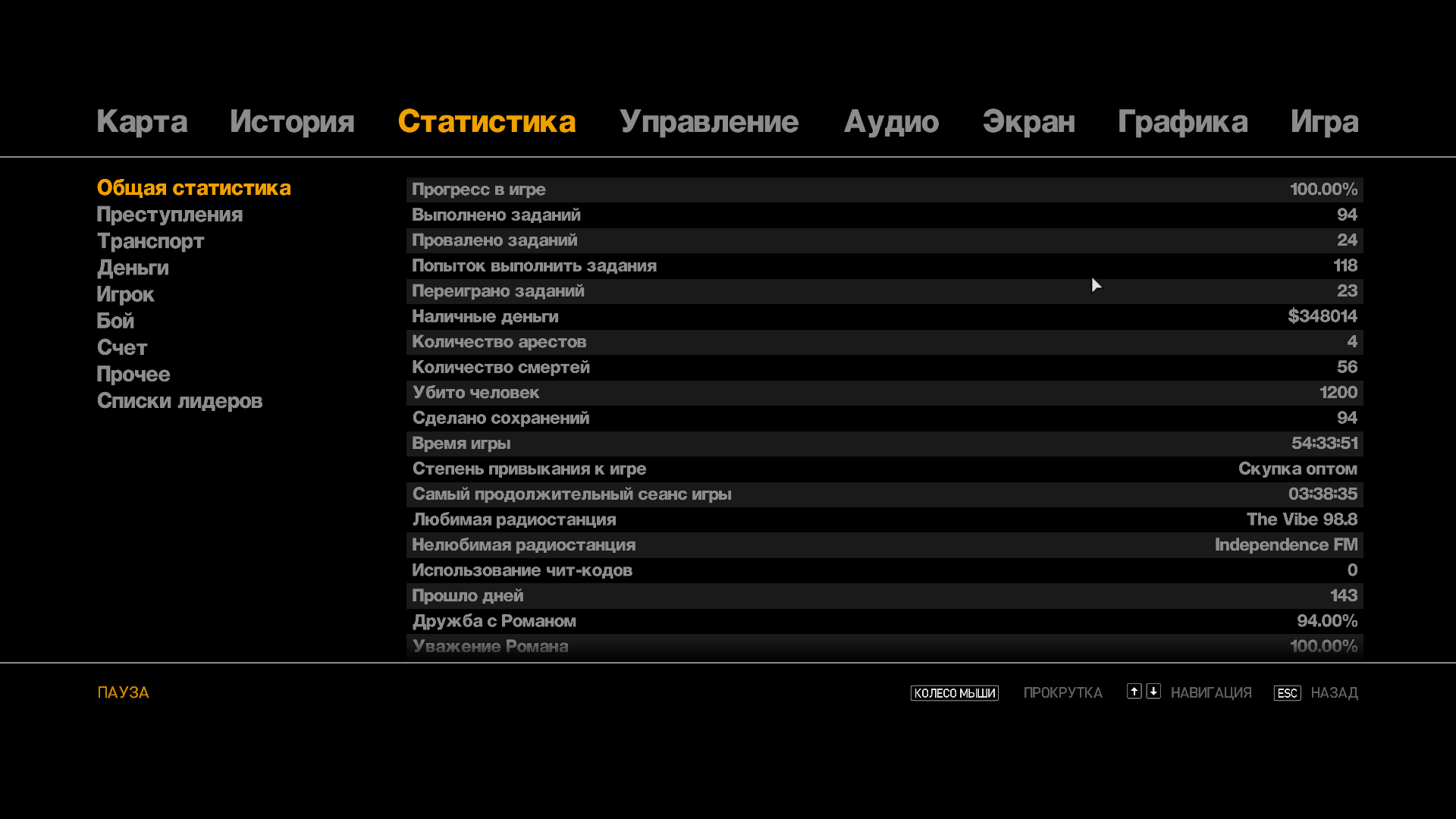1456x819 pixels.
Task: Click the up arrow navigation key icon
Action: pyautogui.click(x=1134, y=691)
